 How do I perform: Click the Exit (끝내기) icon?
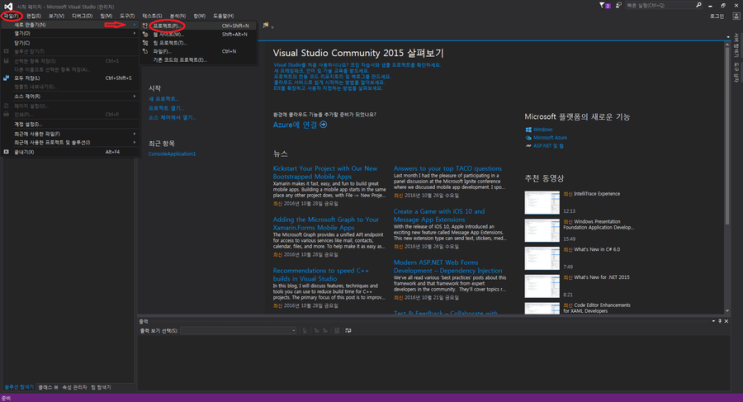coord(6,152)
